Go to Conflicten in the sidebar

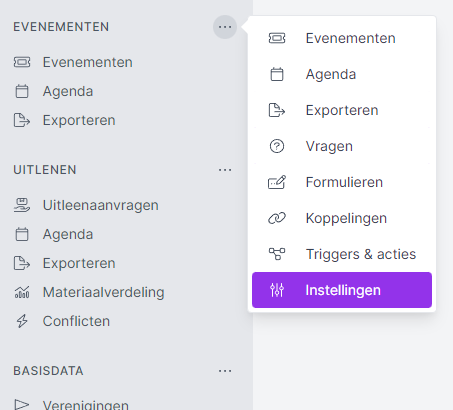coord(76,321)
